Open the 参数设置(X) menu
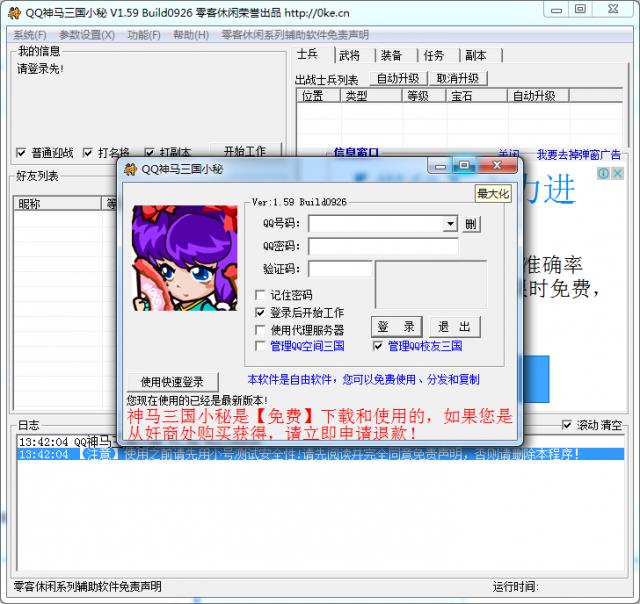 click(87, 35)
